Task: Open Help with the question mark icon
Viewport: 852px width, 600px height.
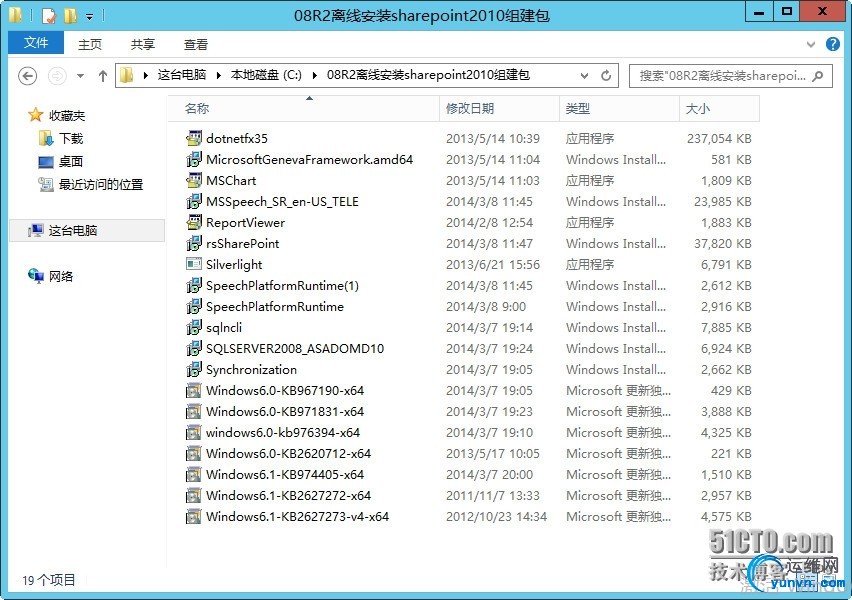Action: tap(832, 44)
